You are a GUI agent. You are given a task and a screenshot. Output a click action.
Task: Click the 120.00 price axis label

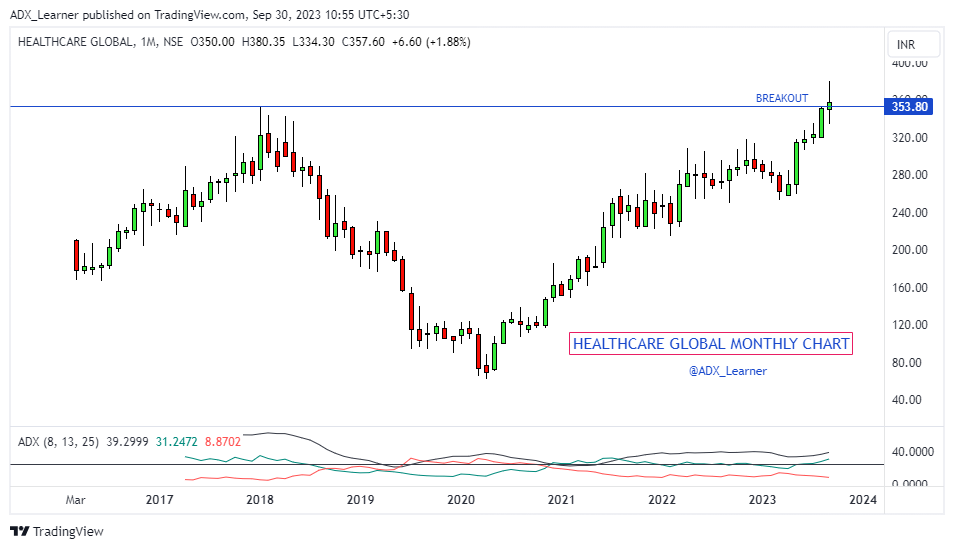point(910,325)
